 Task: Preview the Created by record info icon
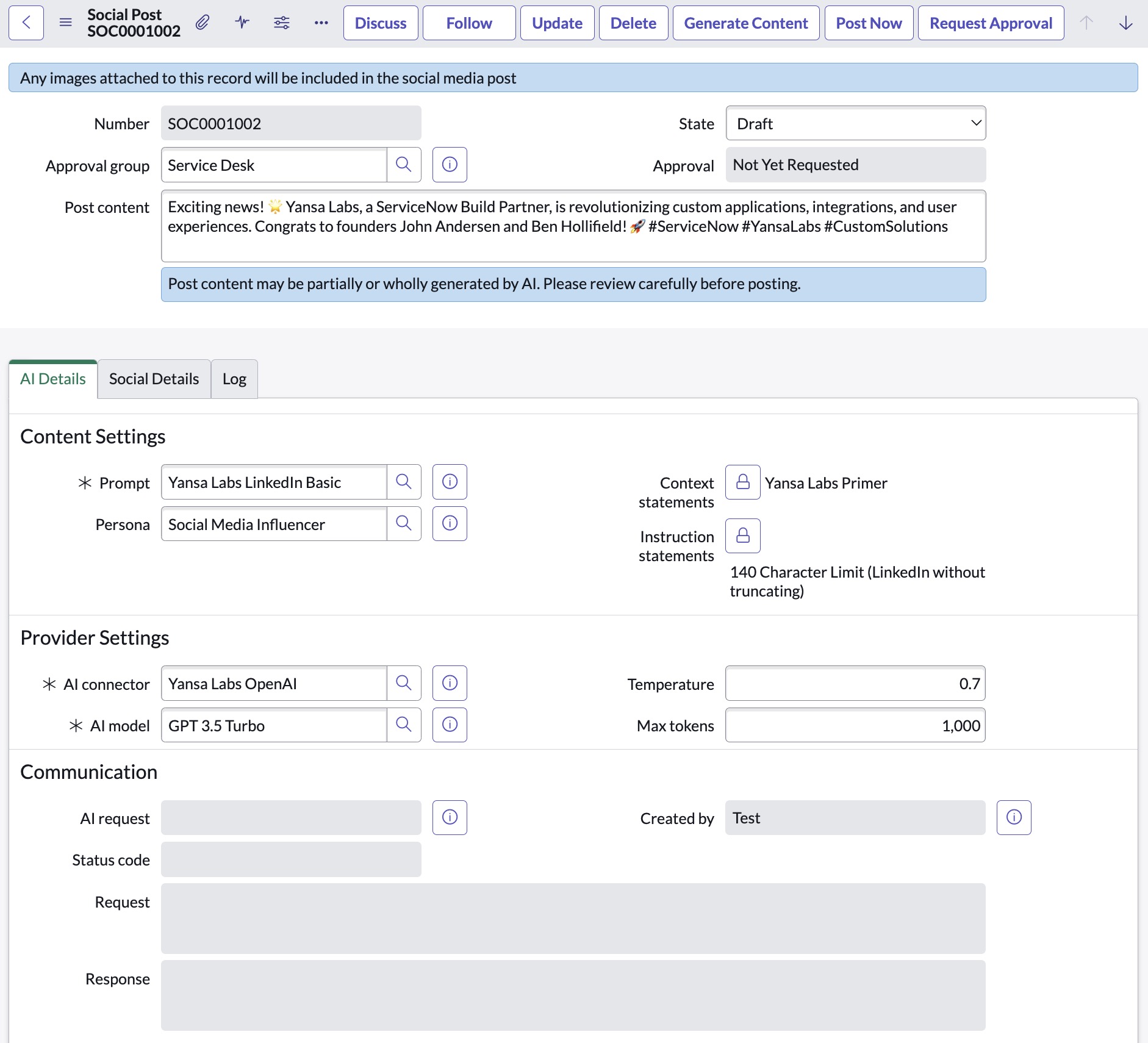click(1014, 817)
